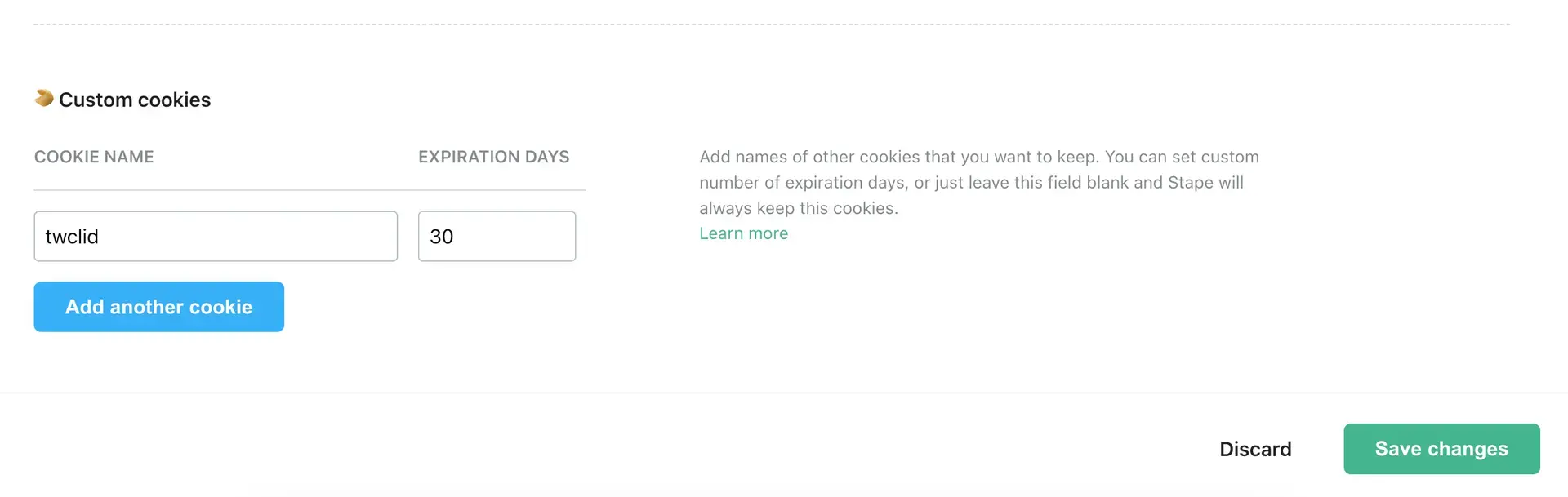Open the Learn more link
This screenshot has width=1568, height=497.
(744, 233)
